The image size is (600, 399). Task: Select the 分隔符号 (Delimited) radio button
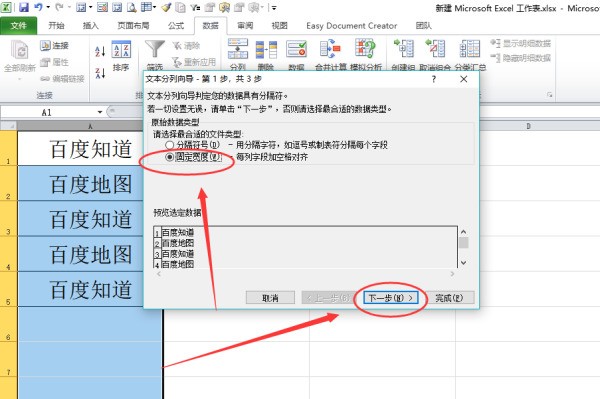[170, 145]
